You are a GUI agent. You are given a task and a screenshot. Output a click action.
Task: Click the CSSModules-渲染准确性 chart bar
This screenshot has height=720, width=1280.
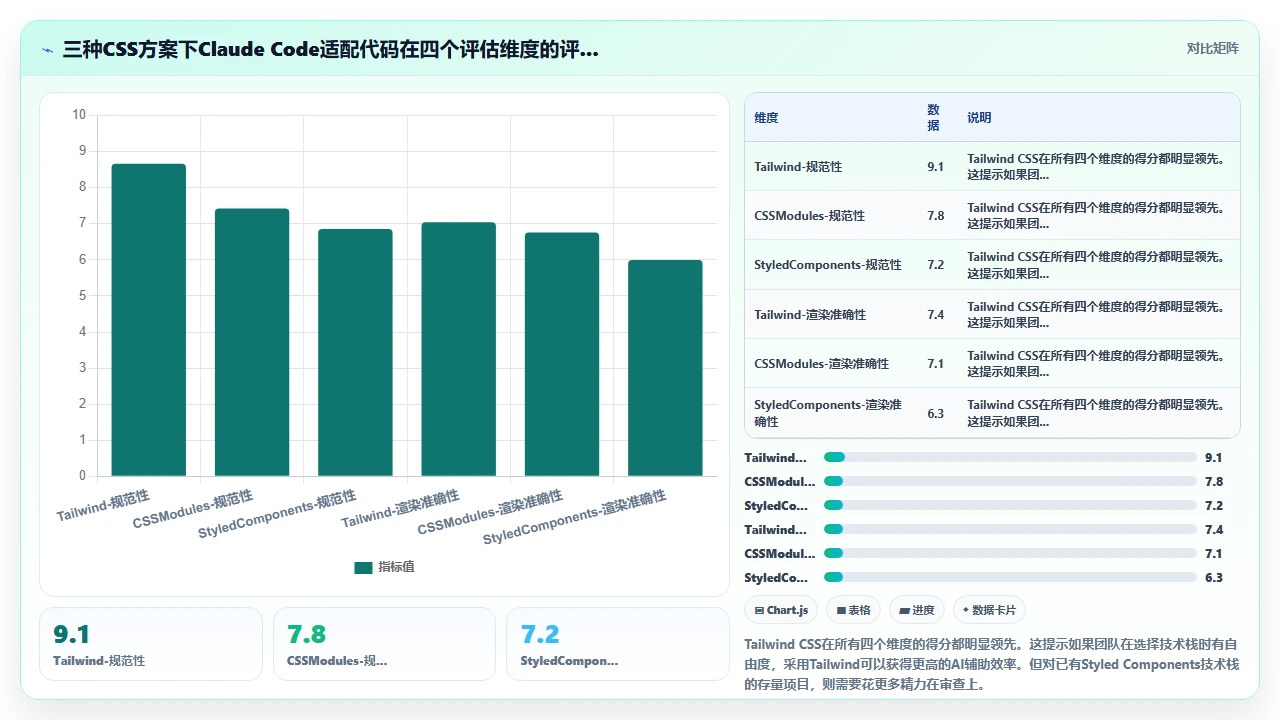[x=562, y=355]
